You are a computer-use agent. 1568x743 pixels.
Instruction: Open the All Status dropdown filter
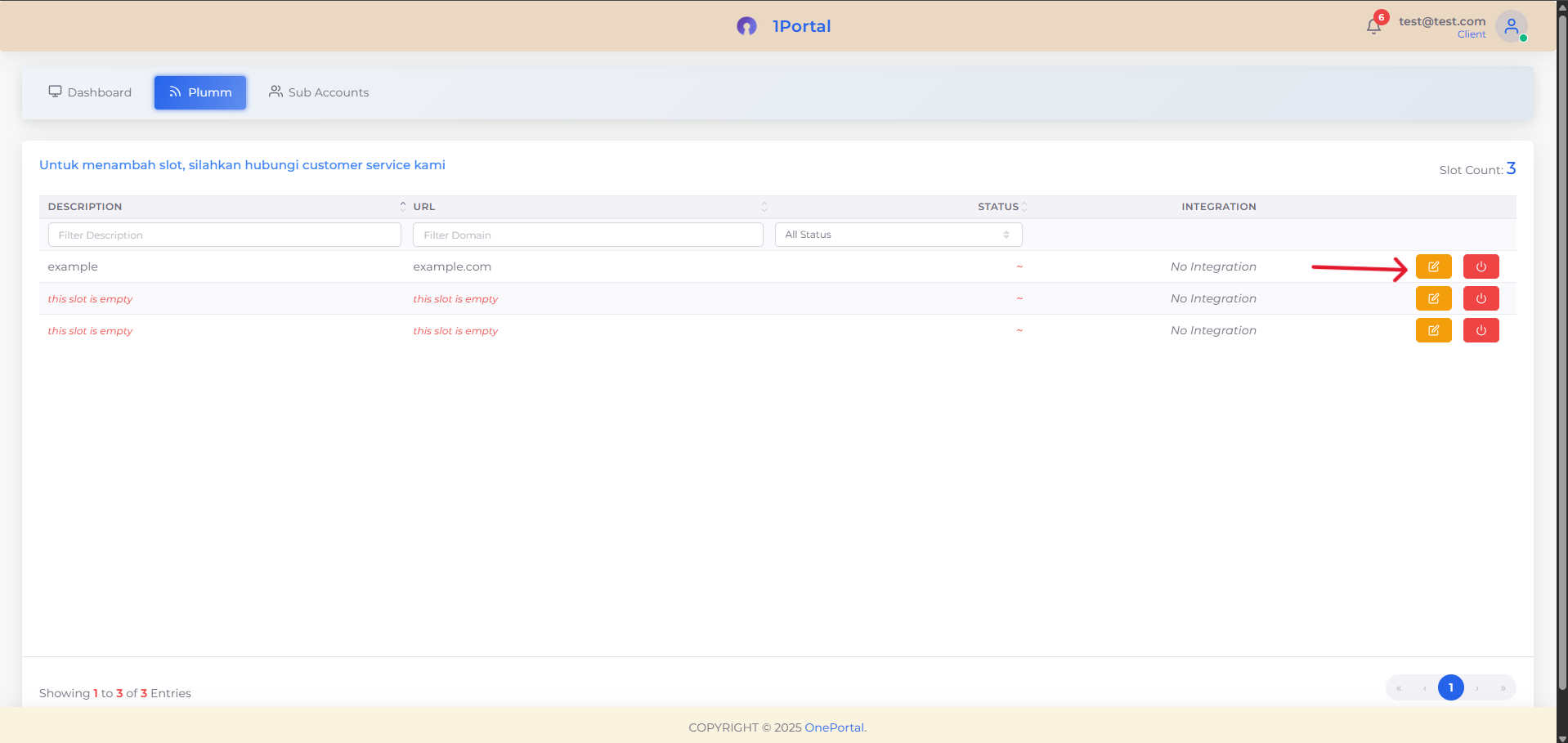[898, 235]
